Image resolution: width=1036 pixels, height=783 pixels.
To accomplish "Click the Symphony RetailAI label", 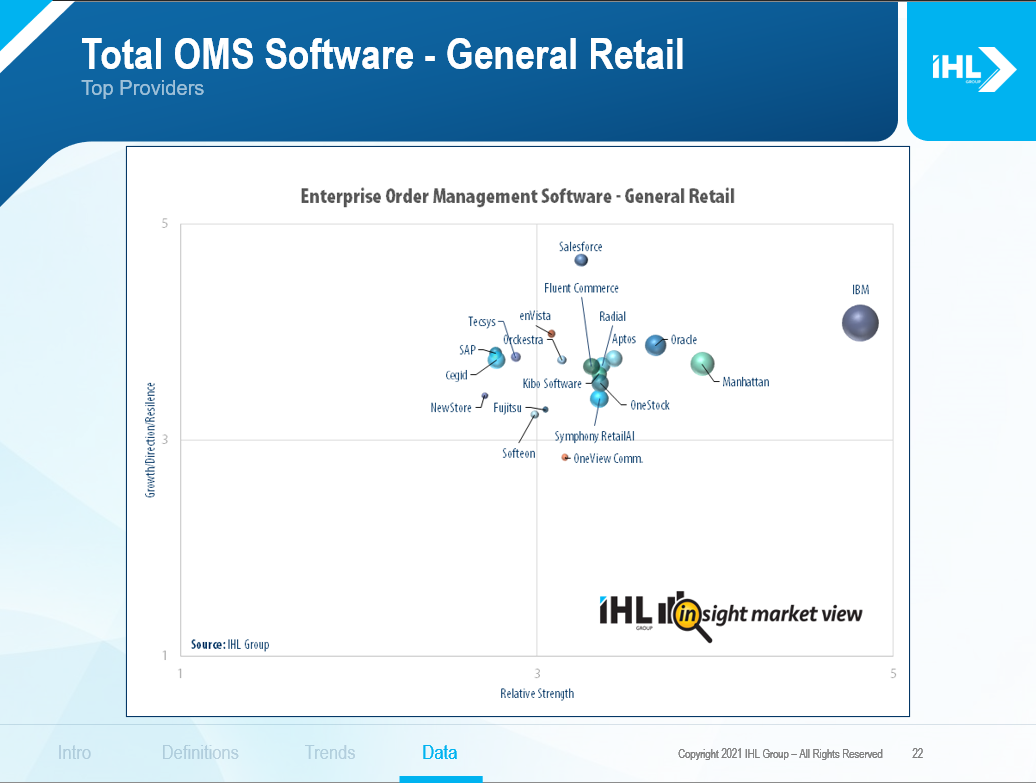I will 594,436.
